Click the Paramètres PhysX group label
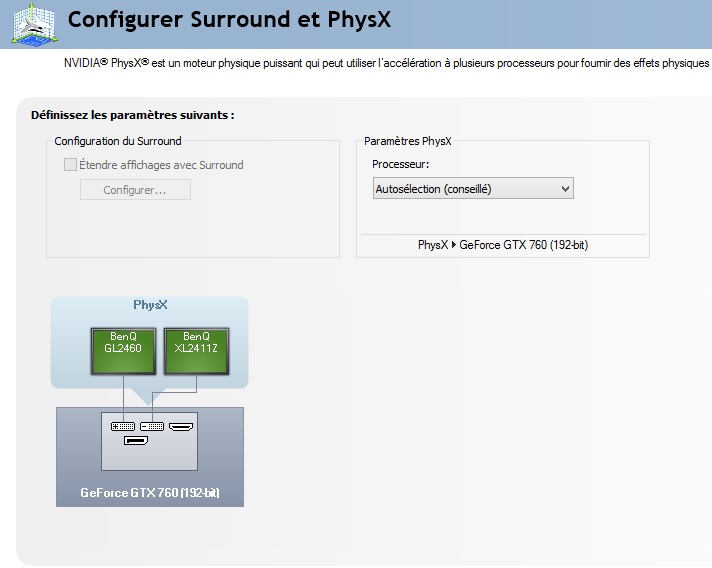 (x=408, y=141)
